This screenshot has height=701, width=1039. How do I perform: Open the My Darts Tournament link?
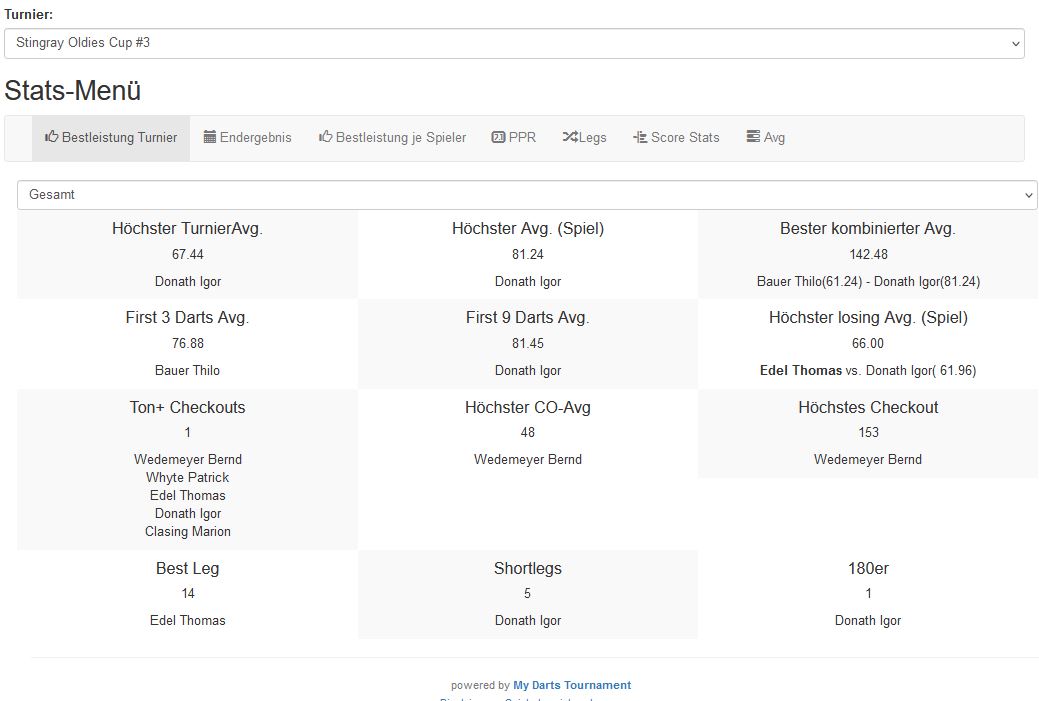[572, 685]
